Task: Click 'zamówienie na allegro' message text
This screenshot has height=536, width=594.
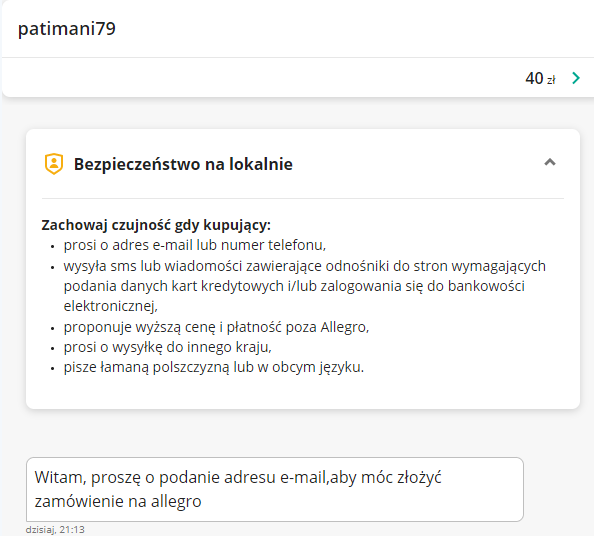Action: pyautogui.click(x=118, y=501)
